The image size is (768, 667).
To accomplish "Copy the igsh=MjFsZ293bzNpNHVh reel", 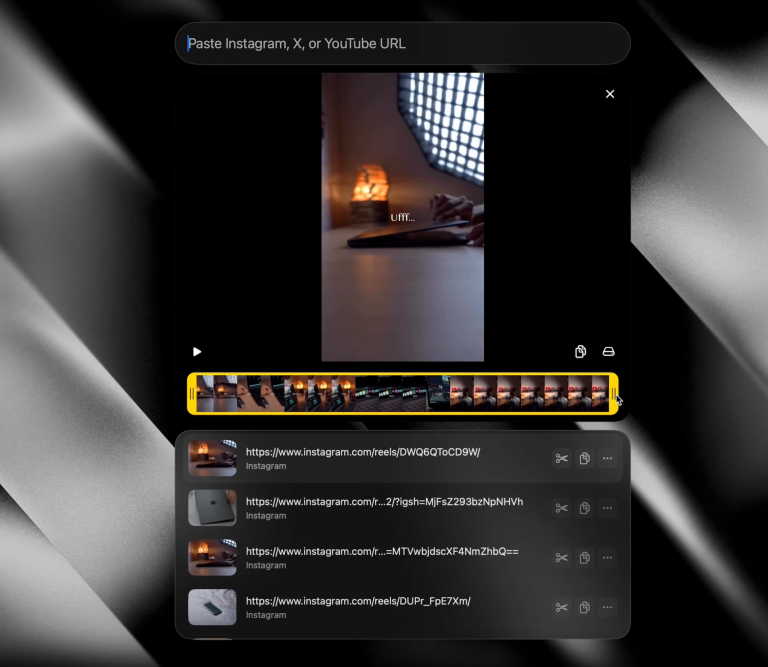I will coord(584,508).
